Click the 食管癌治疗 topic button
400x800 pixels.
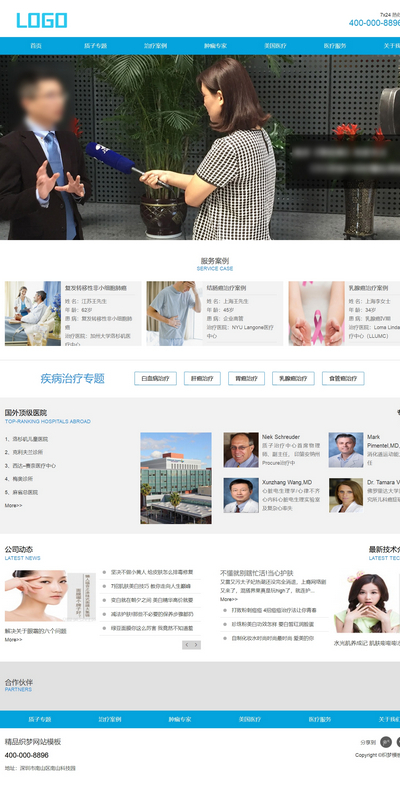[x=343, y=379]
